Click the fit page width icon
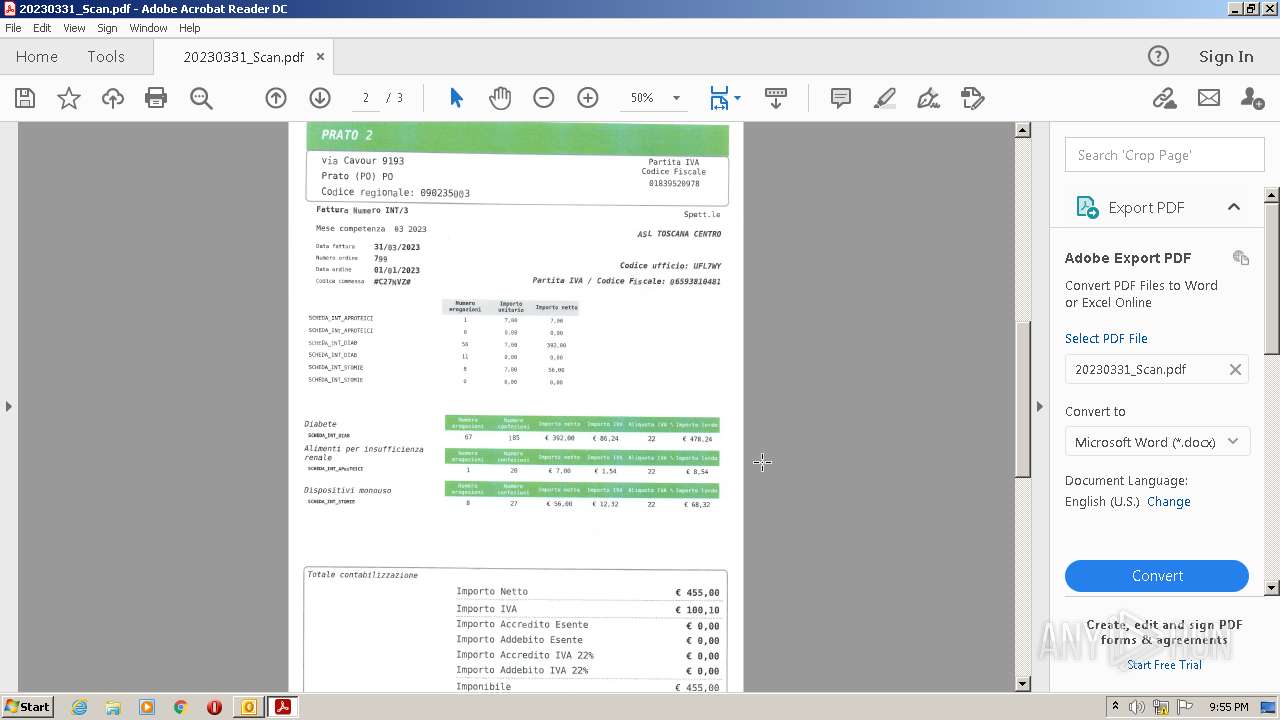 (719, 98)
